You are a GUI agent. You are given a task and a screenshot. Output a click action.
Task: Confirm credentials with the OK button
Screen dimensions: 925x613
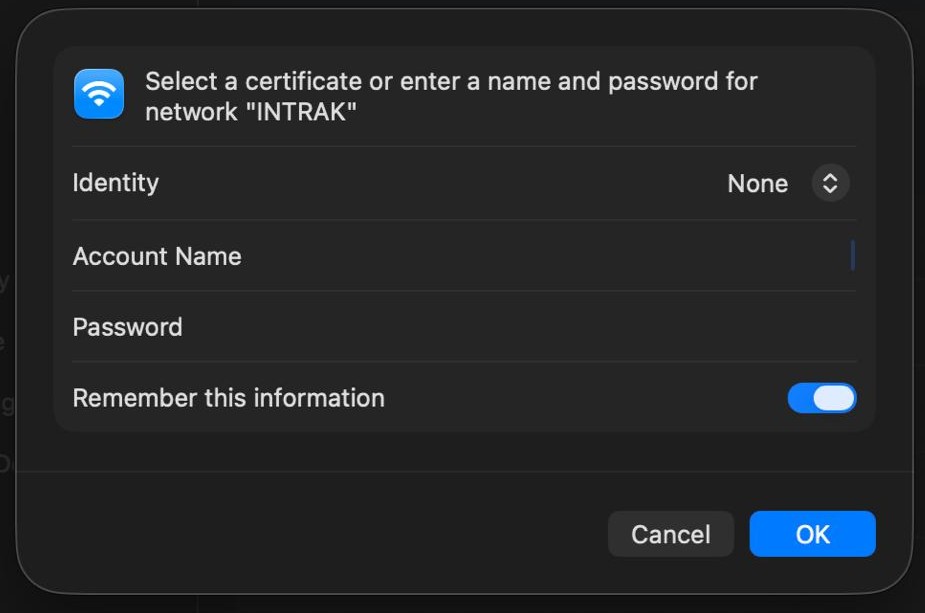812,534
